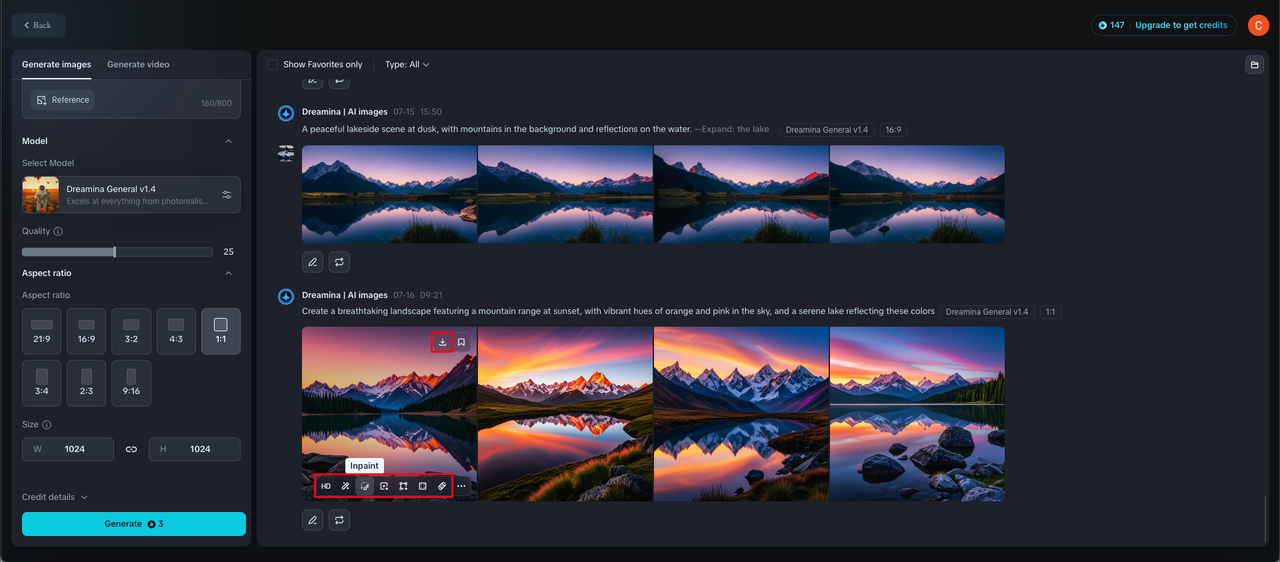Select the 2:3 aspect ratio

87,383
